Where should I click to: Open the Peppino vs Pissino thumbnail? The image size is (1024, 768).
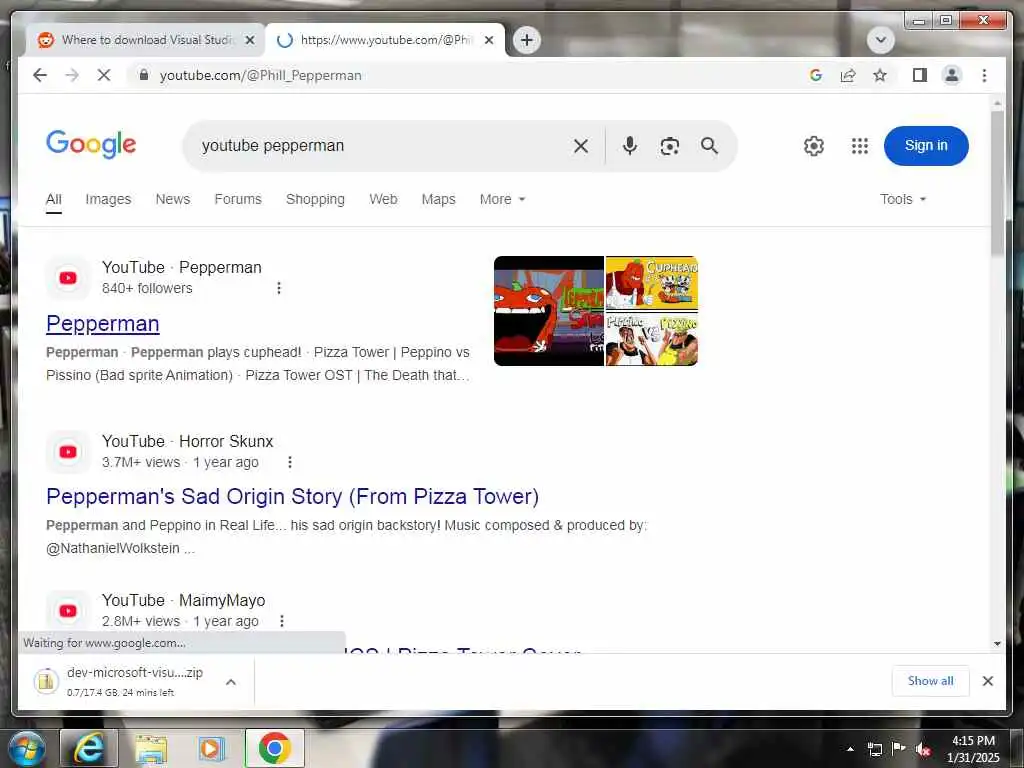pos(652,339)
